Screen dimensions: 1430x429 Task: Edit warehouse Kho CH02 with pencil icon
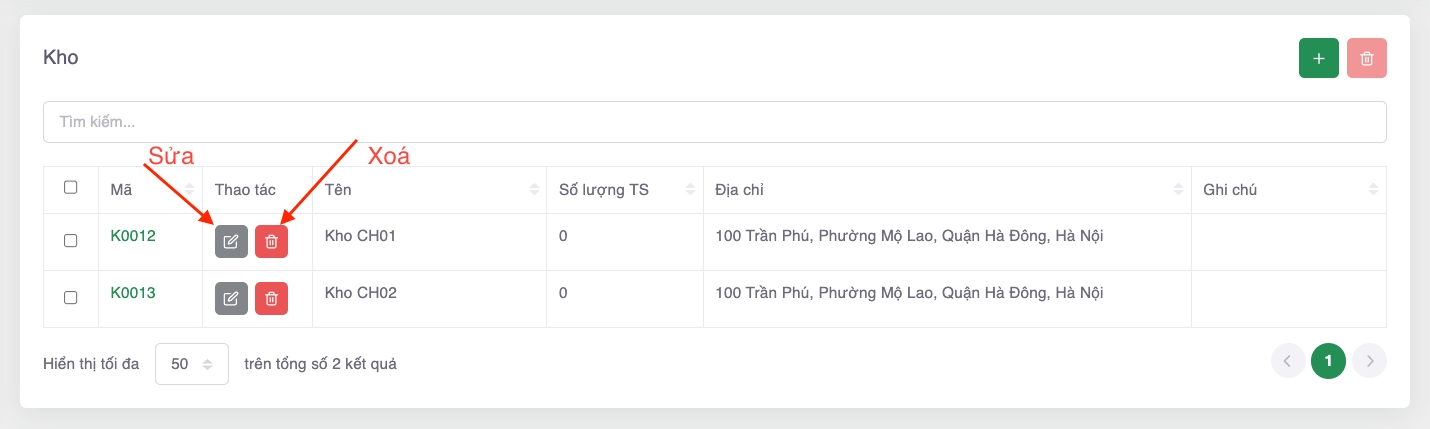(x=231, y=298)
